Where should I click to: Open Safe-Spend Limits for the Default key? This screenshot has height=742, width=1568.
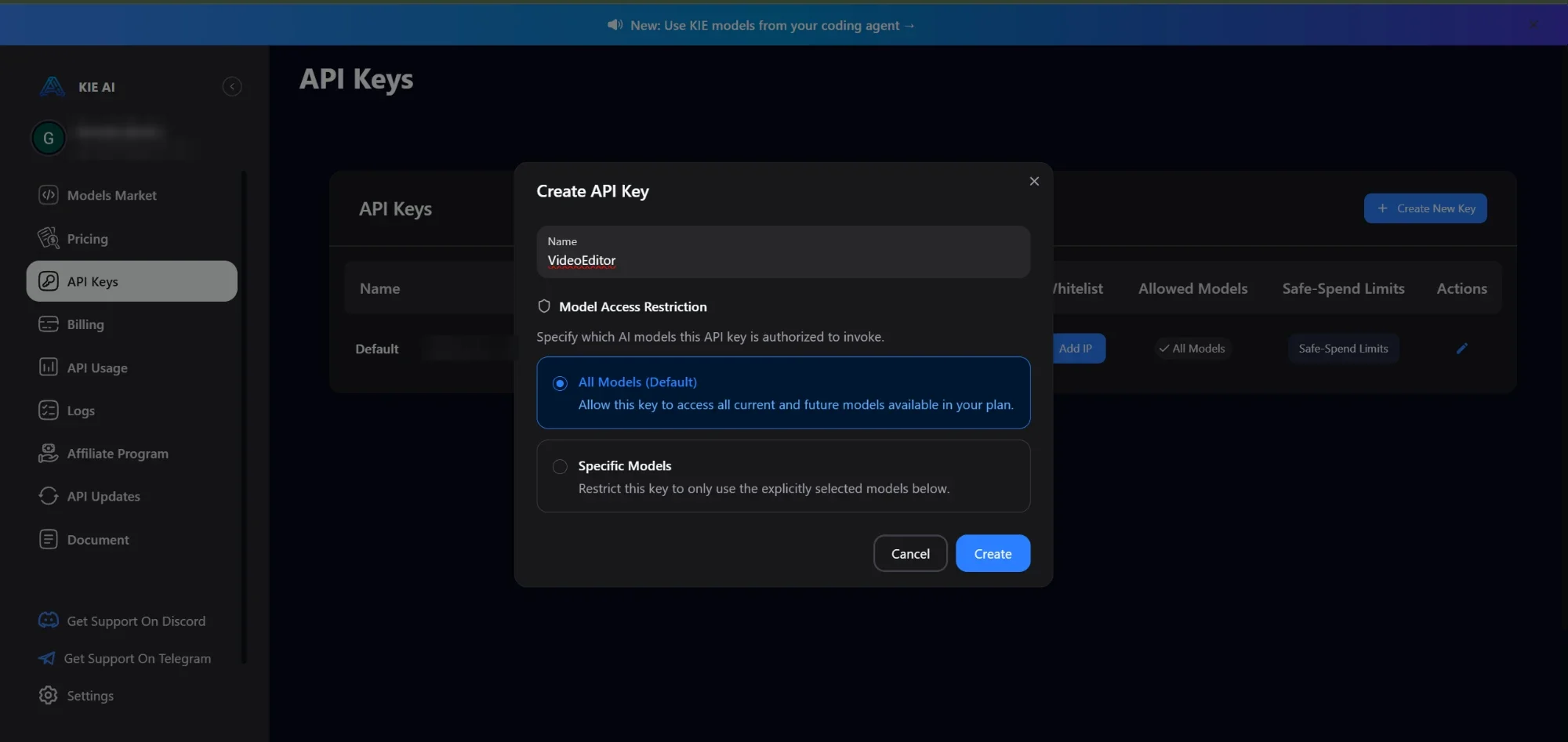coord(1343,349)
